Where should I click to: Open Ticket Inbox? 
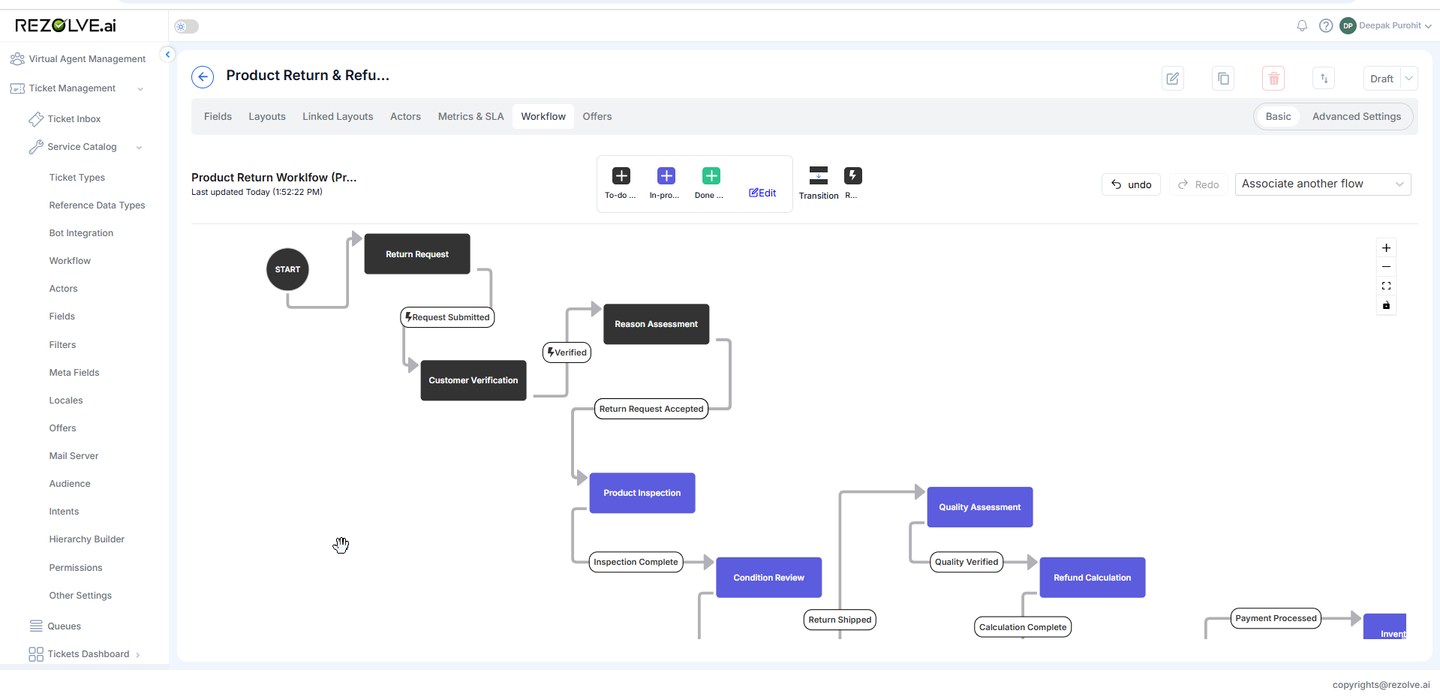point(74,119)
